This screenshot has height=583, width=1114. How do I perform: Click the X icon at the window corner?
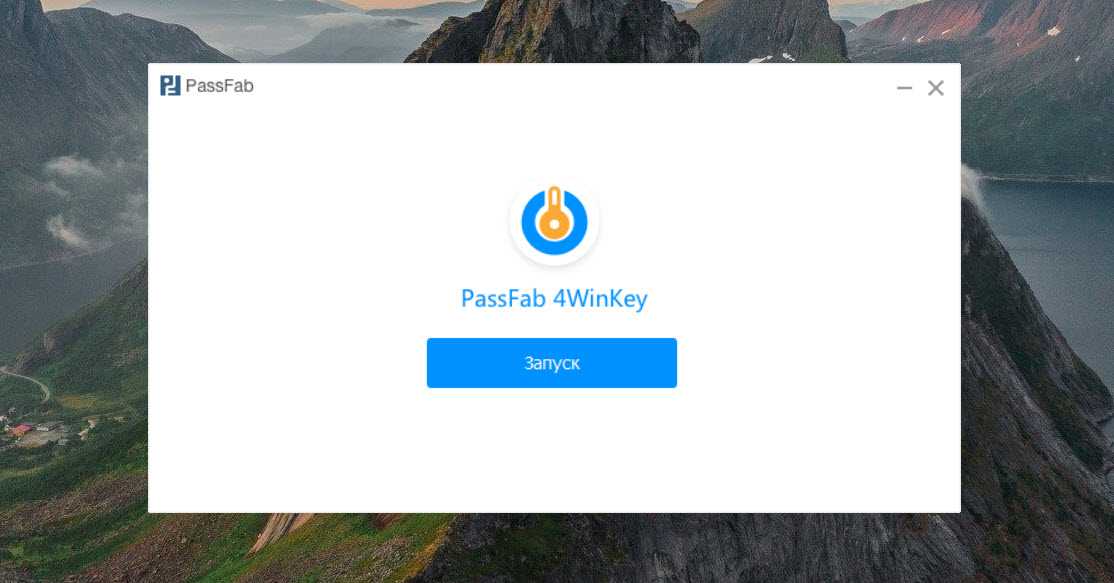pyautogui.click(x=936, y=88)
